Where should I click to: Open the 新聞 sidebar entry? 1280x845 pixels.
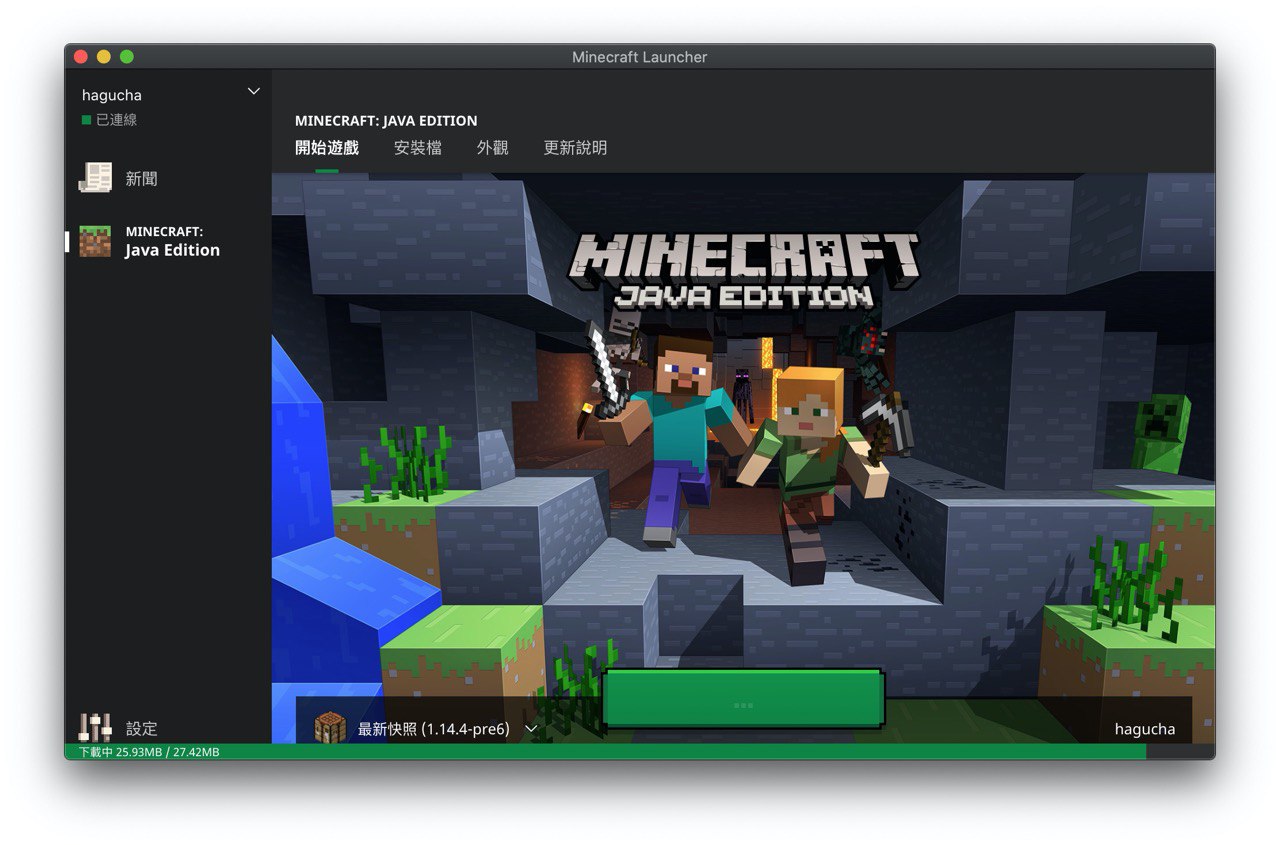click(168, 178)
